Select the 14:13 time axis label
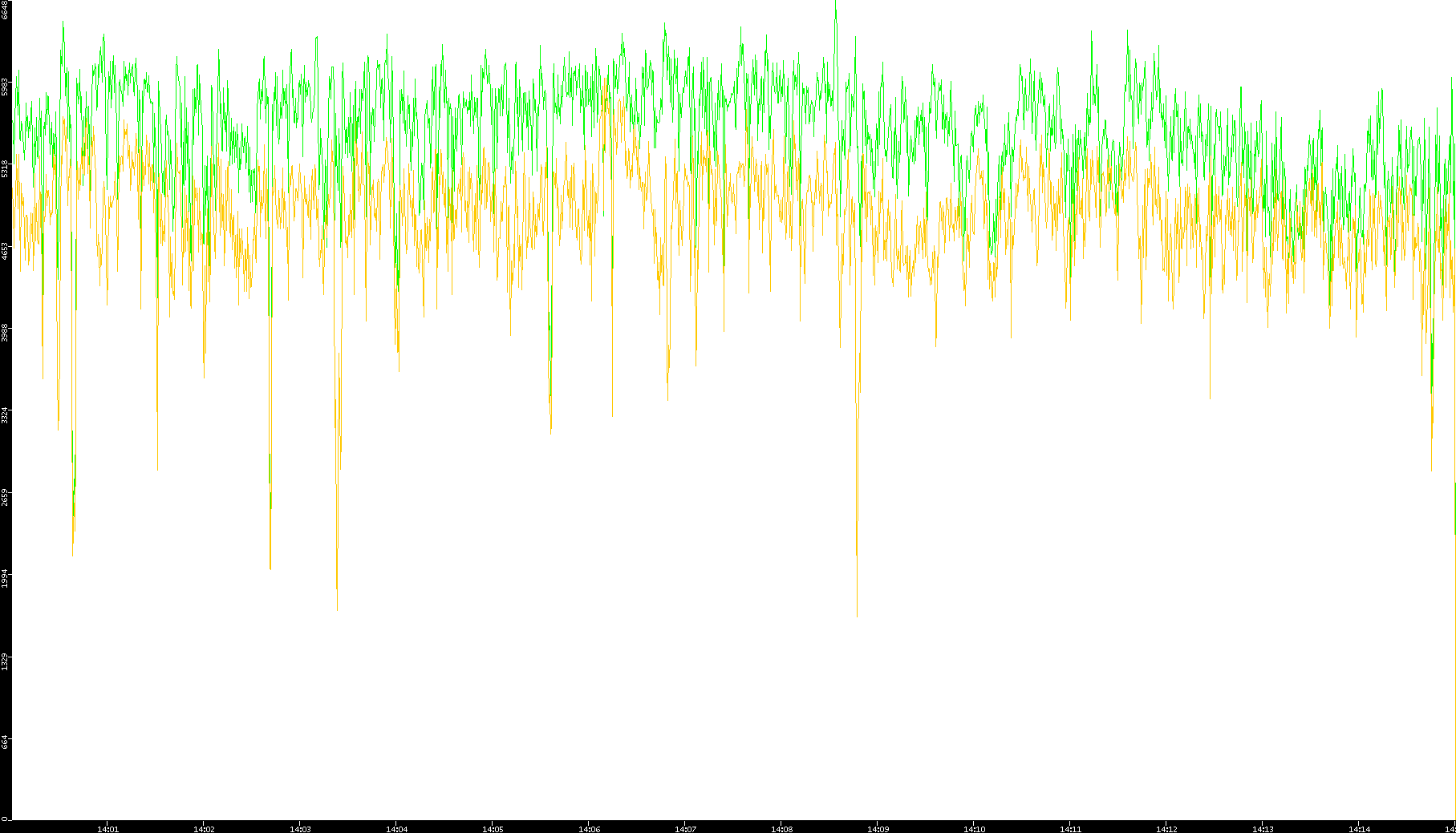This screenshot has height=833, width=1456. 1263,829
